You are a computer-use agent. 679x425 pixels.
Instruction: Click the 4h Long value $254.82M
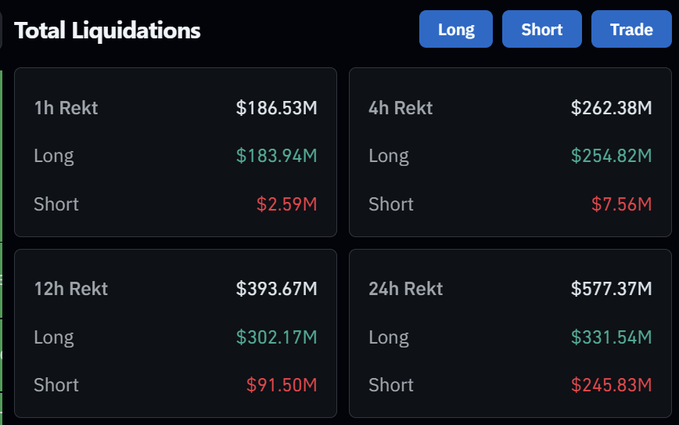(611, 156)
